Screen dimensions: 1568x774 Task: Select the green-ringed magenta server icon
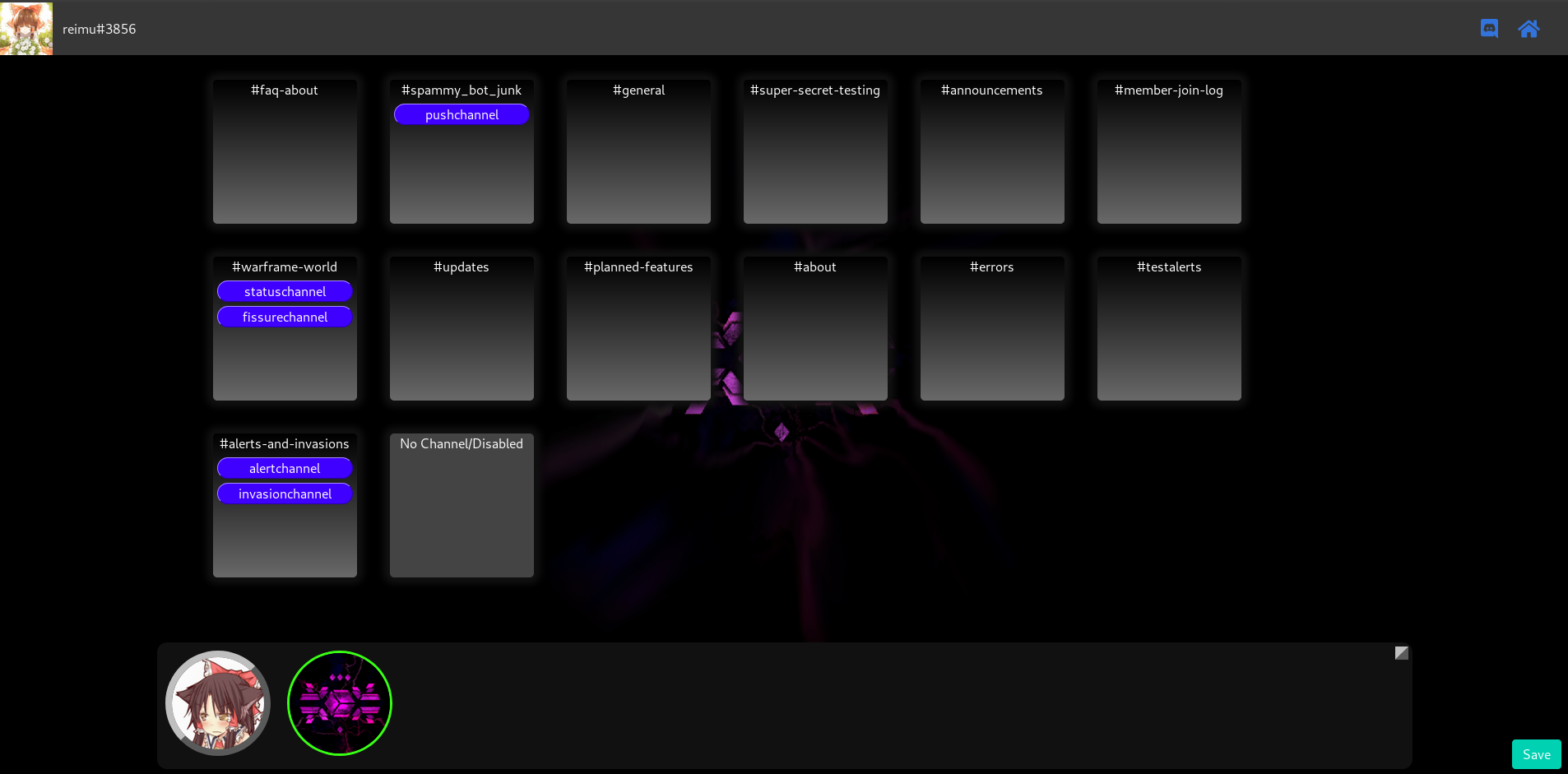pos(340,703)
